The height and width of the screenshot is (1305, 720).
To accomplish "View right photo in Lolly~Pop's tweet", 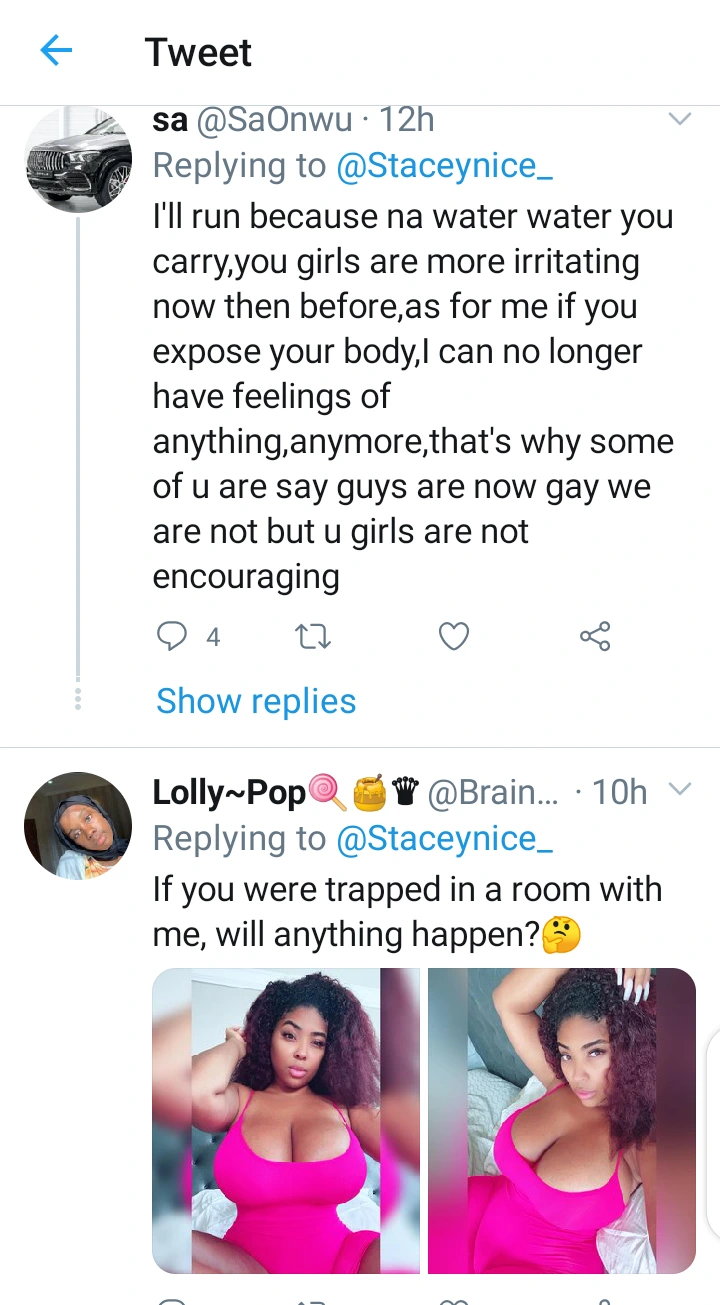I will (562, 1120).
